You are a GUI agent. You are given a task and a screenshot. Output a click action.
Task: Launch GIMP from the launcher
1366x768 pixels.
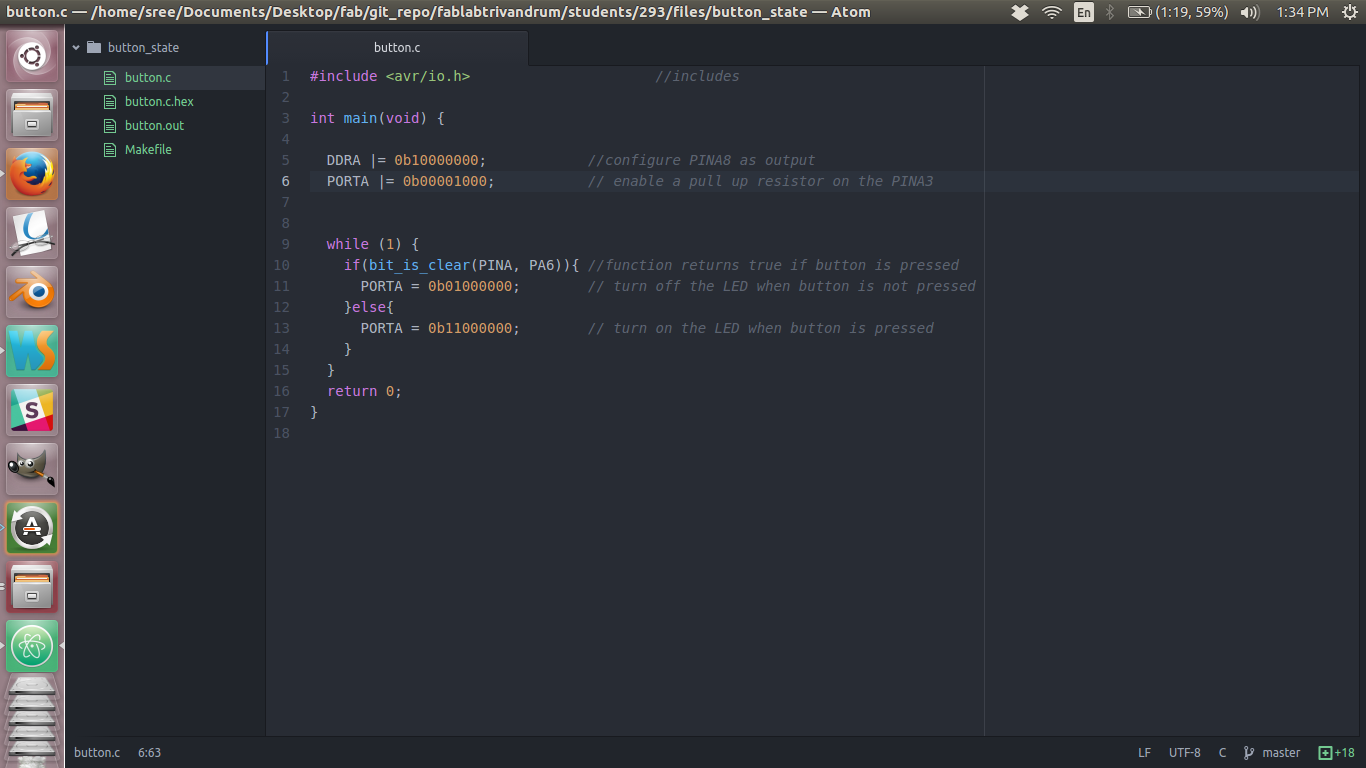(33, 468)
